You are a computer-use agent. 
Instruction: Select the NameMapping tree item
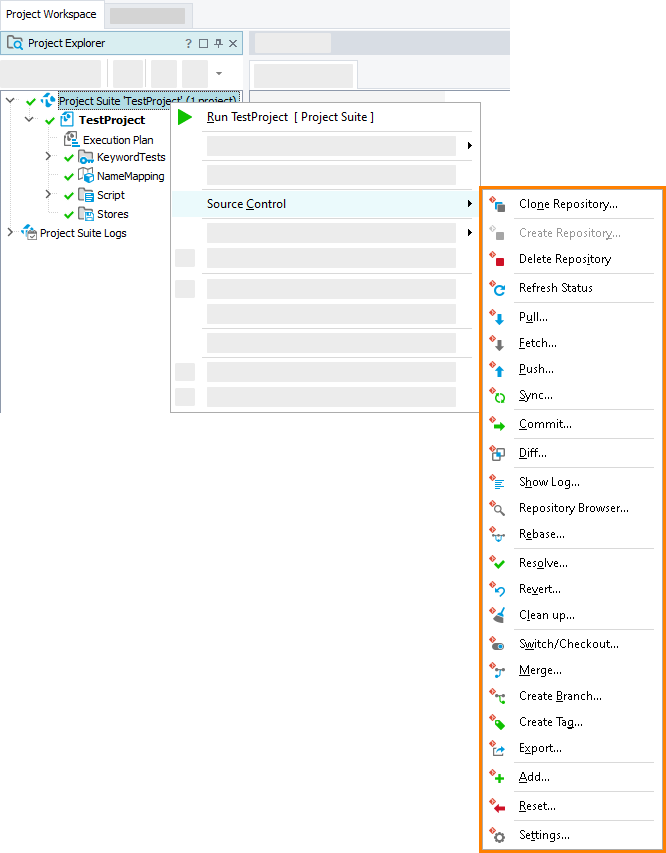click(131, 176)
